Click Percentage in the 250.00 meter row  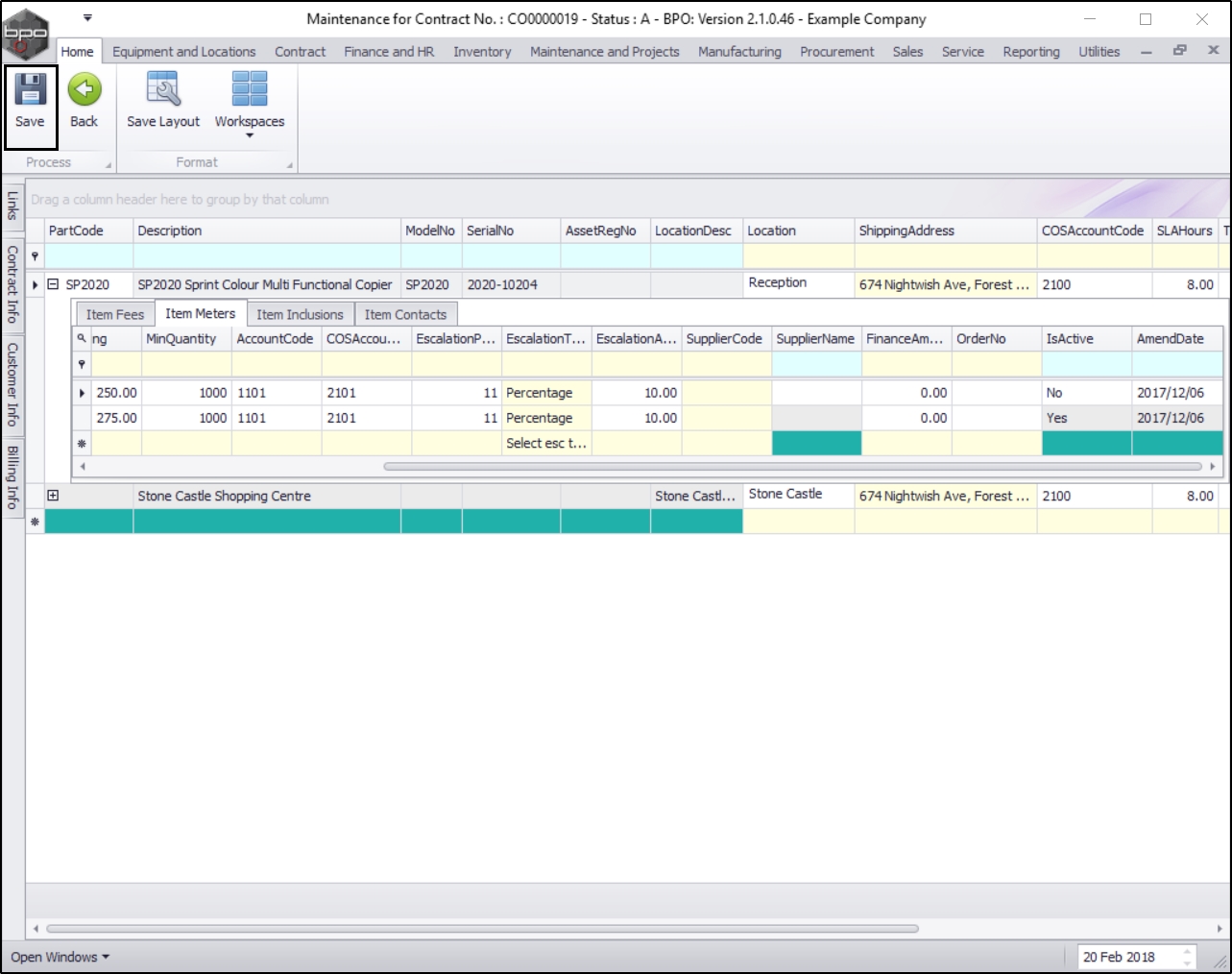coord(546,393)
